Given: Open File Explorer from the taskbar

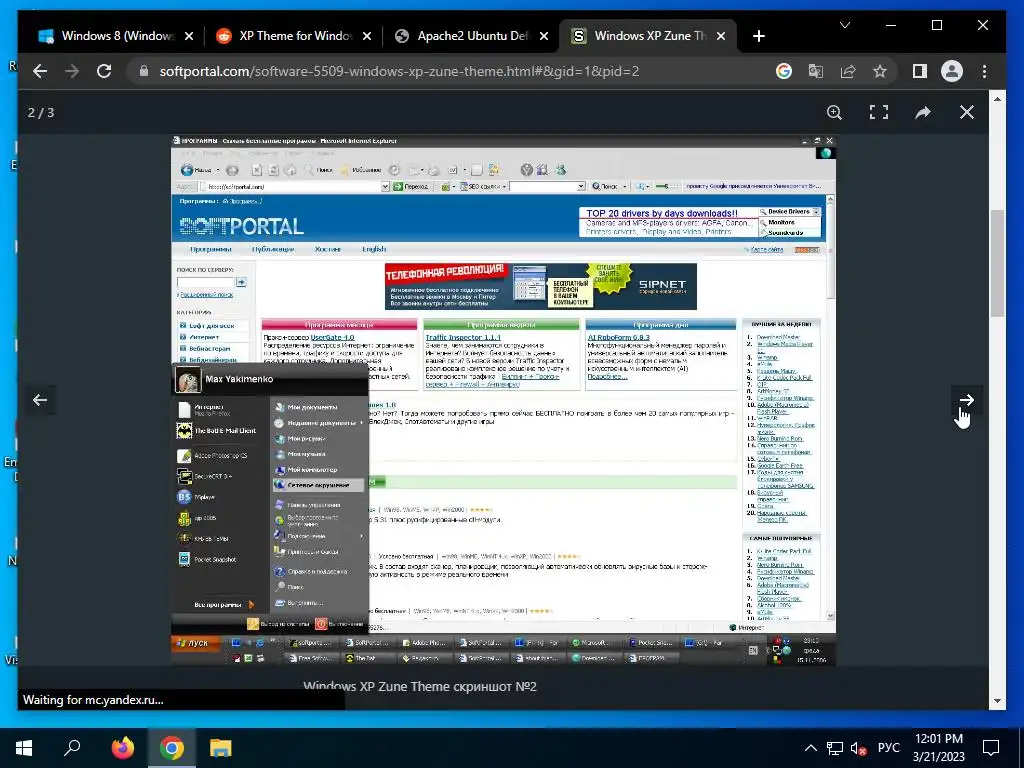Looking at the screenshot, I should tap(220, 748).
